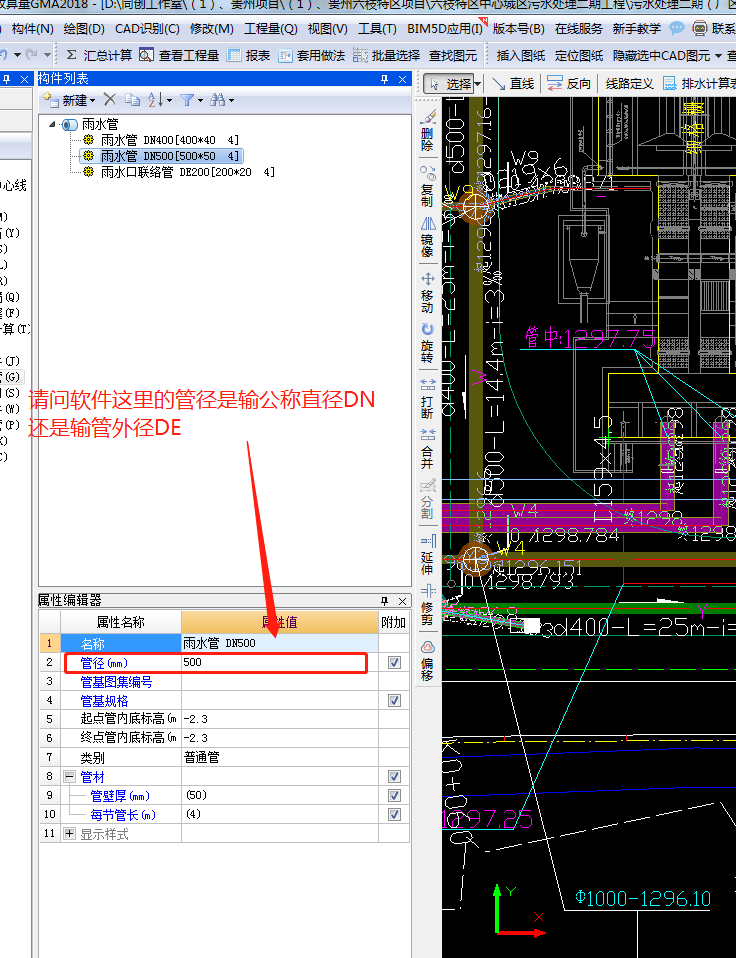Click the delete X icon in 构件列表 toolbar
This screenshot has width=736, height=958.
(x=109, y=99)
